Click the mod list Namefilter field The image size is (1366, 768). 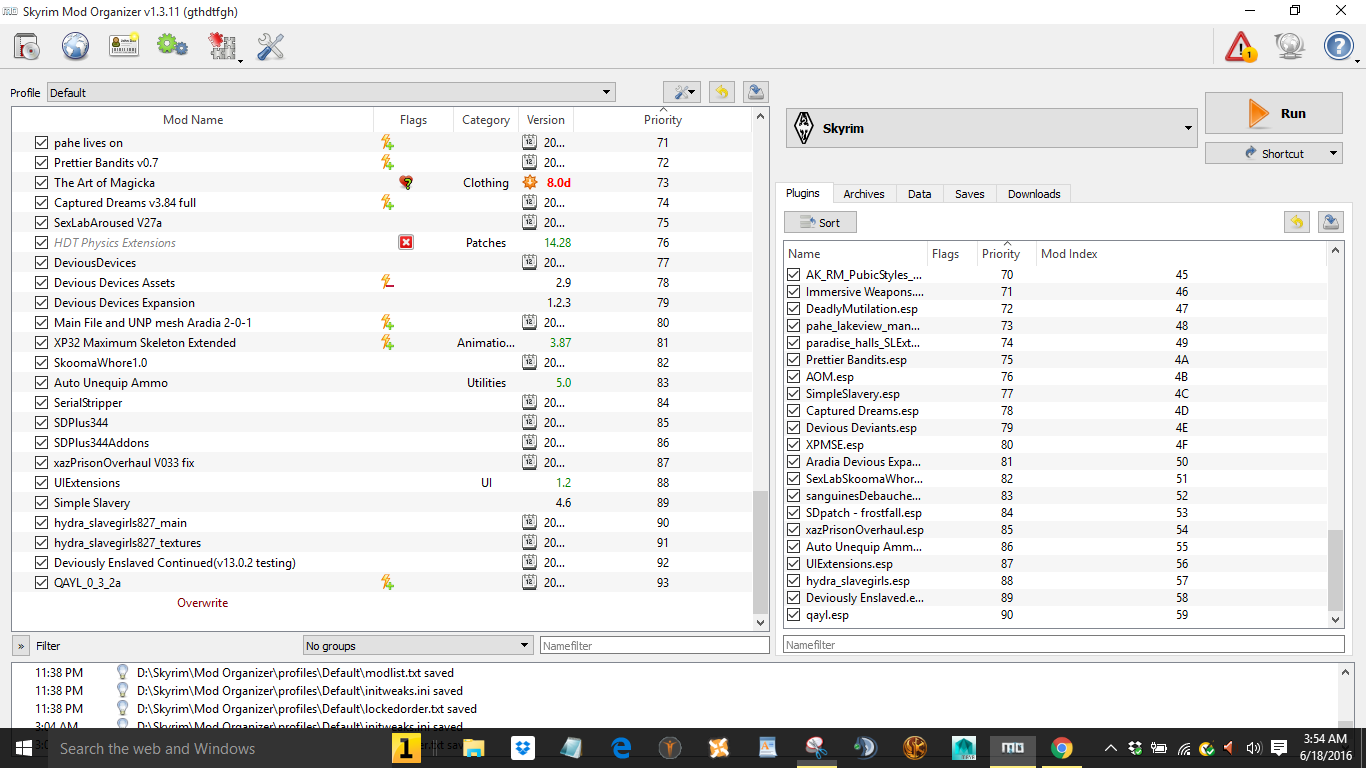(x=654, y=646)
